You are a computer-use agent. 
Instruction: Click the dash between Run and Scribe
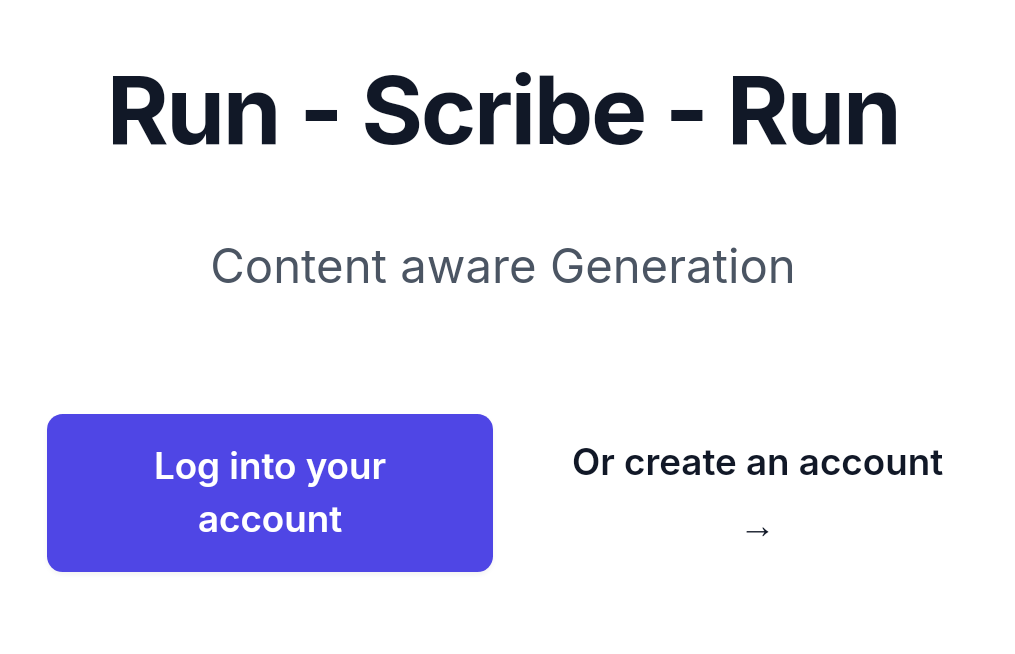[x=321, y=117]
